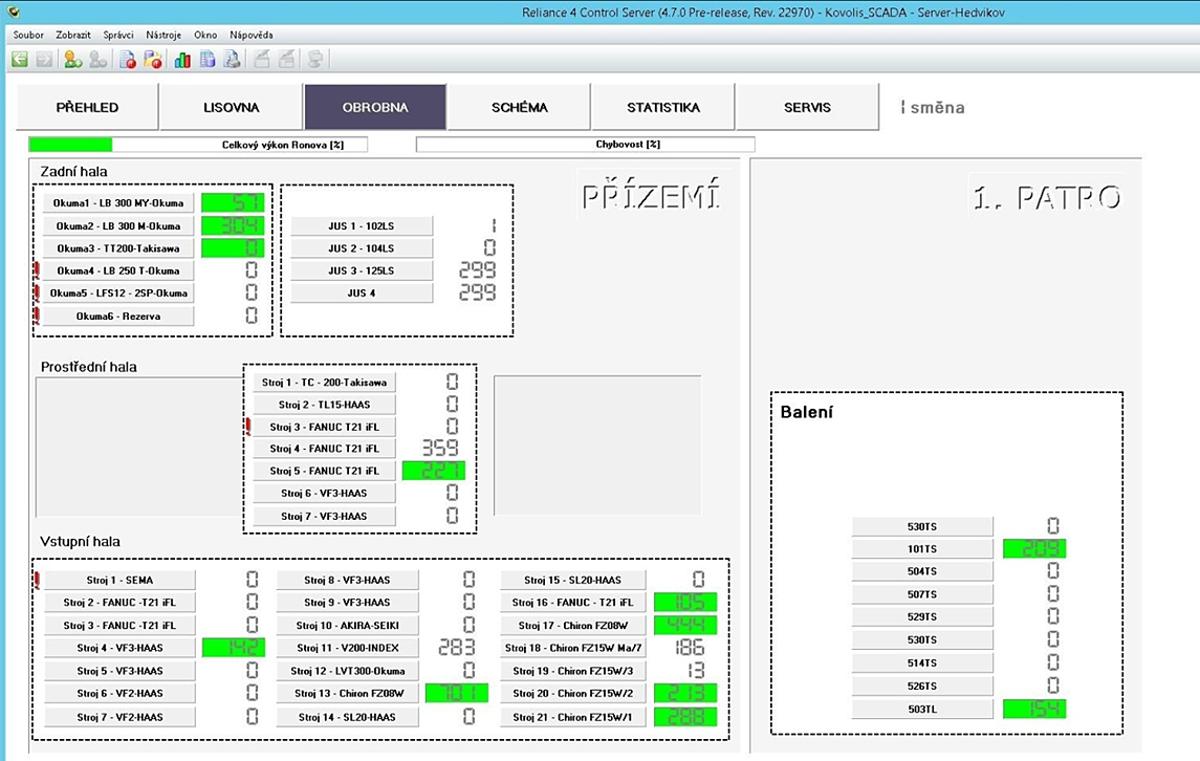Click the Celkový výkon Ronova progress bar

click(x=198, y=145)
